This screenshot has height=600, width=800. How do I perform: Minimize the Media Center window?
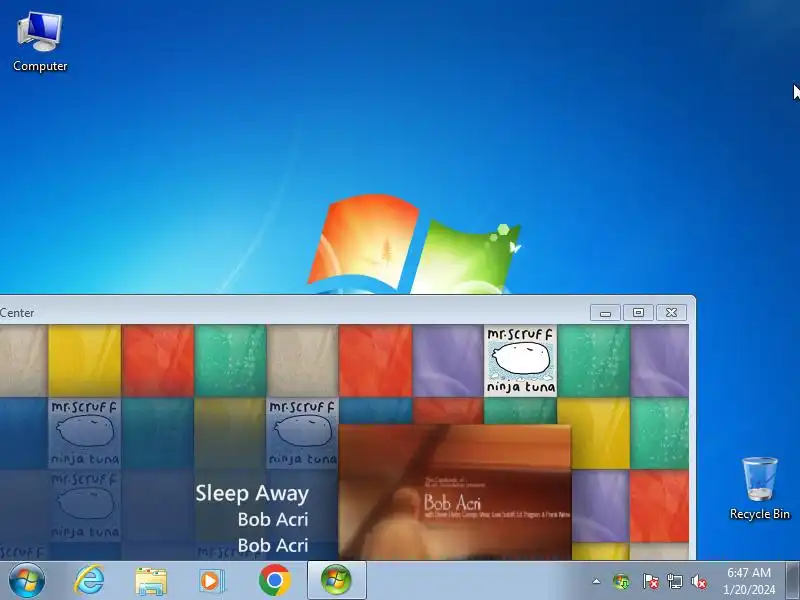pos(606,313)
